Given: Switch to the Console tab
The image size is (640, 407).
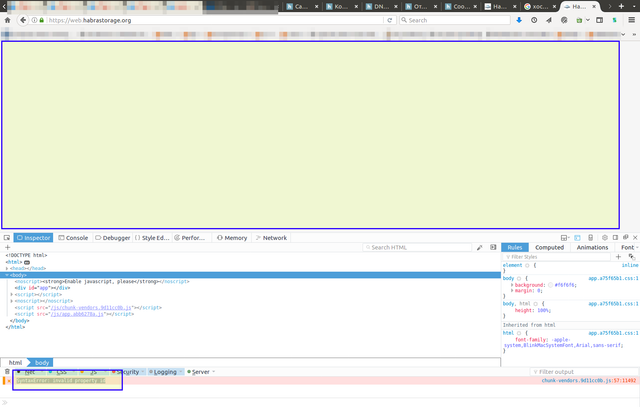Looking at the screenshot, I should pos(73,238).
